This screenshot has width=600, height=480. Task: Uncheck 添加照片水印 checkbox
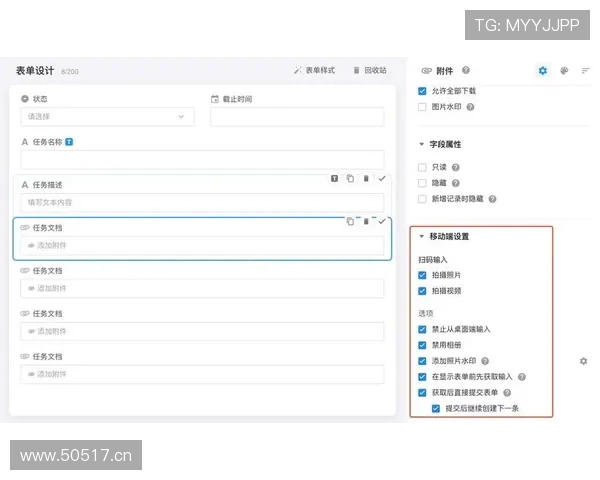(422, 361)
